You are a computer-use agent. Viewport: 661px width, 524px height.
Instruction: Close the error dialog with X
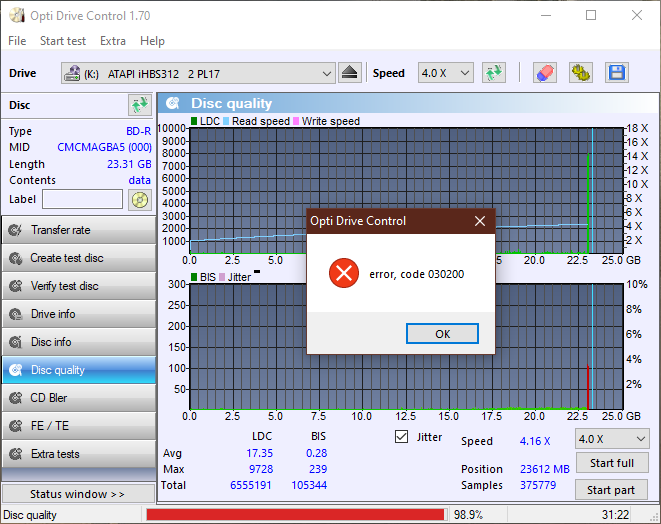click(480, 221)
